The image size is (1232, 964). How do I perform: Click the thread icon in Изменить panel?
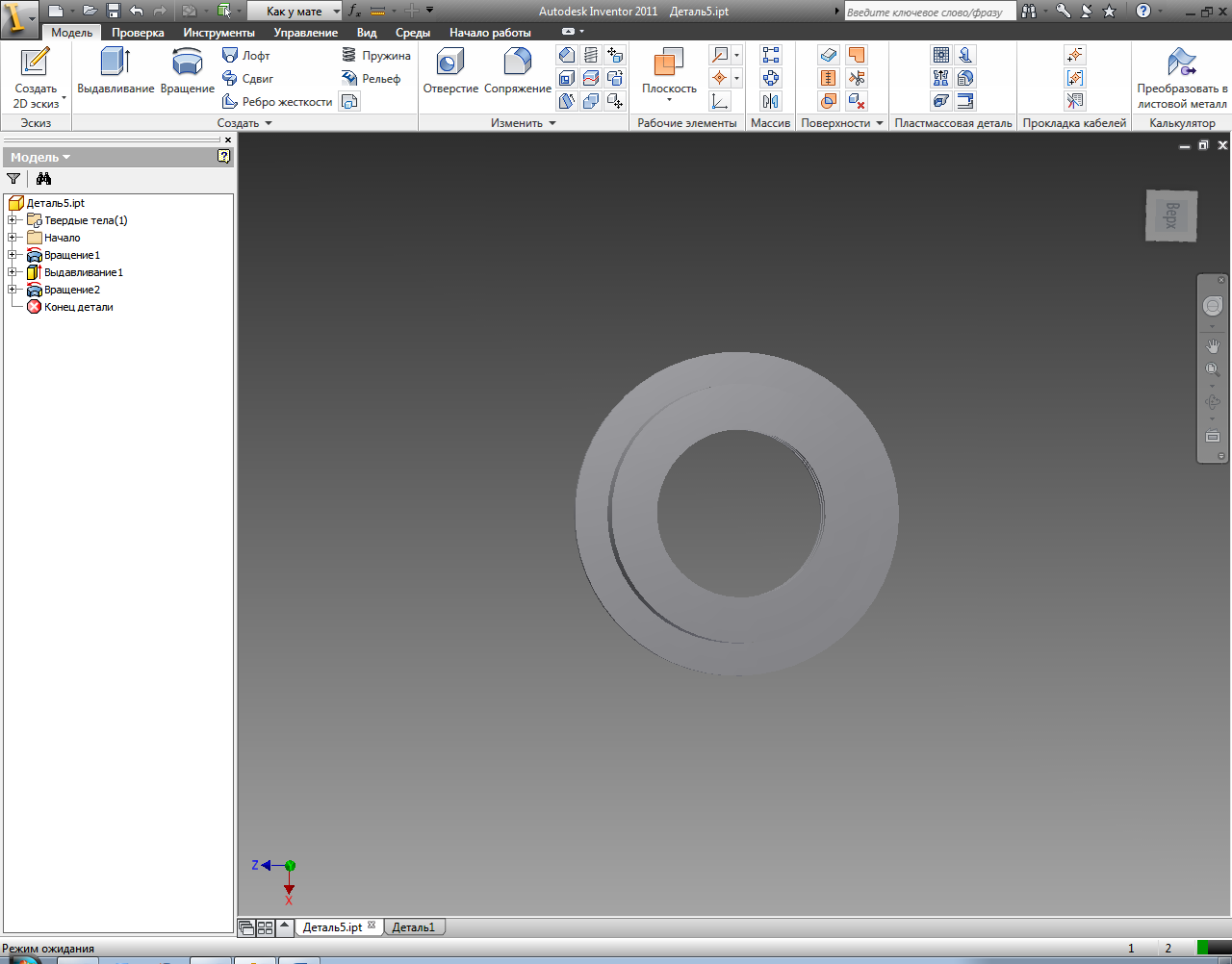(591, 55)
